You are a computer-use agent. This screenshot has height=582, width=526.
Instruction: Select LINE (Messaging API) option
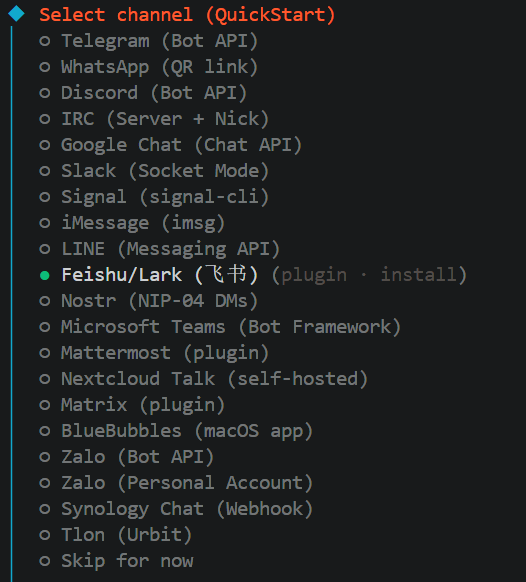click(160, 249)
